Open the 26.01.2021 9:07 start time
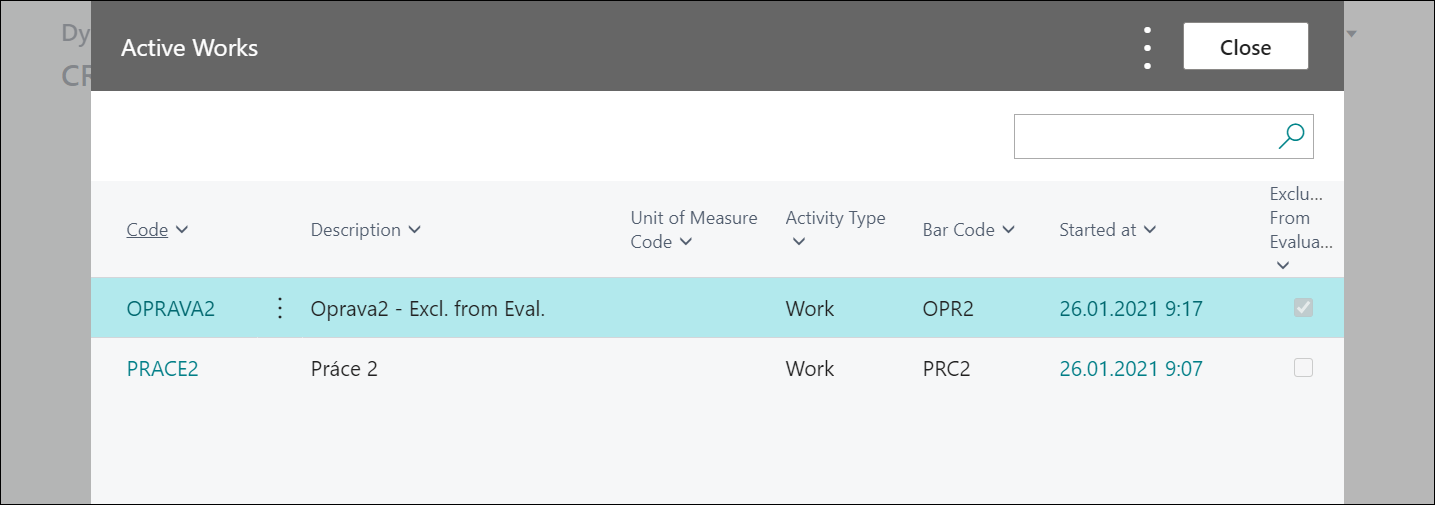This screenshot has width=1435, height=505. click(x=1131, y=368)
